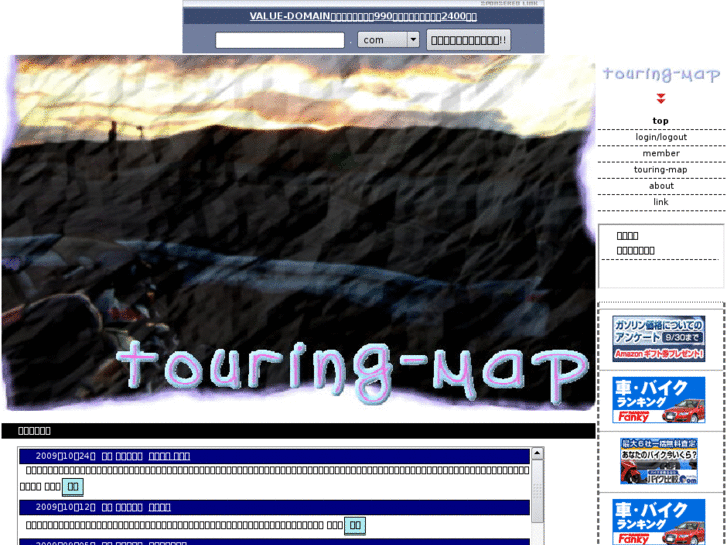Open the bike price comparison banner
The image size is (727, 545).
coord(658,461)
